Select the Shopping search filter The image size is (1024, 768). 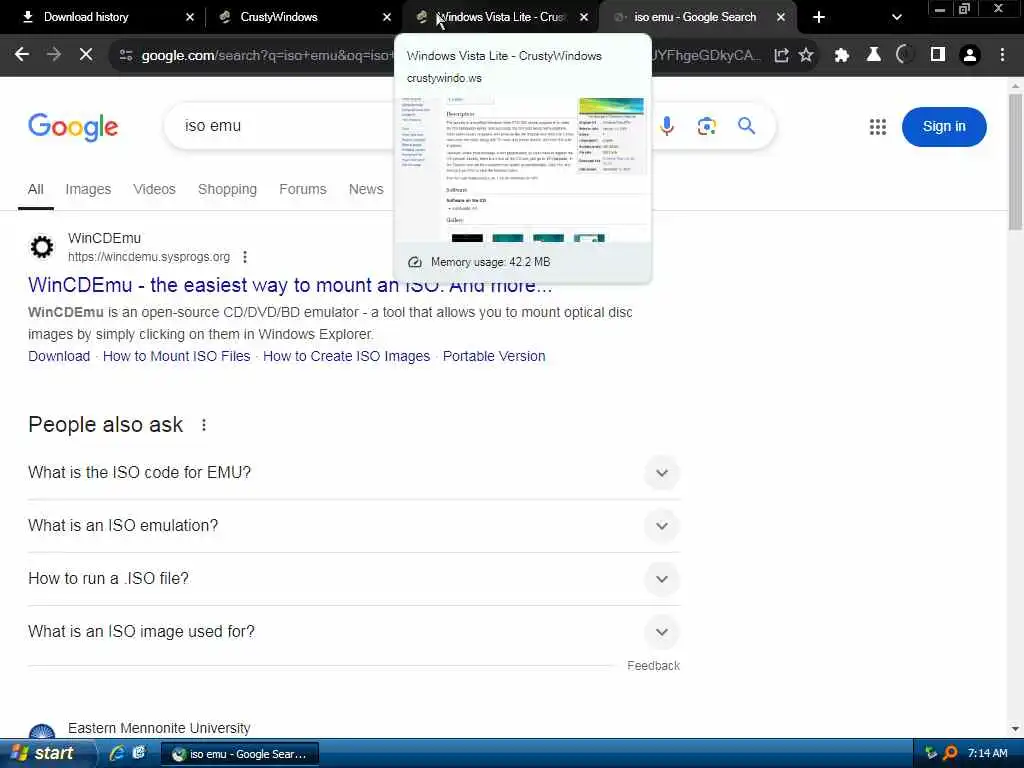coord(227,189)
